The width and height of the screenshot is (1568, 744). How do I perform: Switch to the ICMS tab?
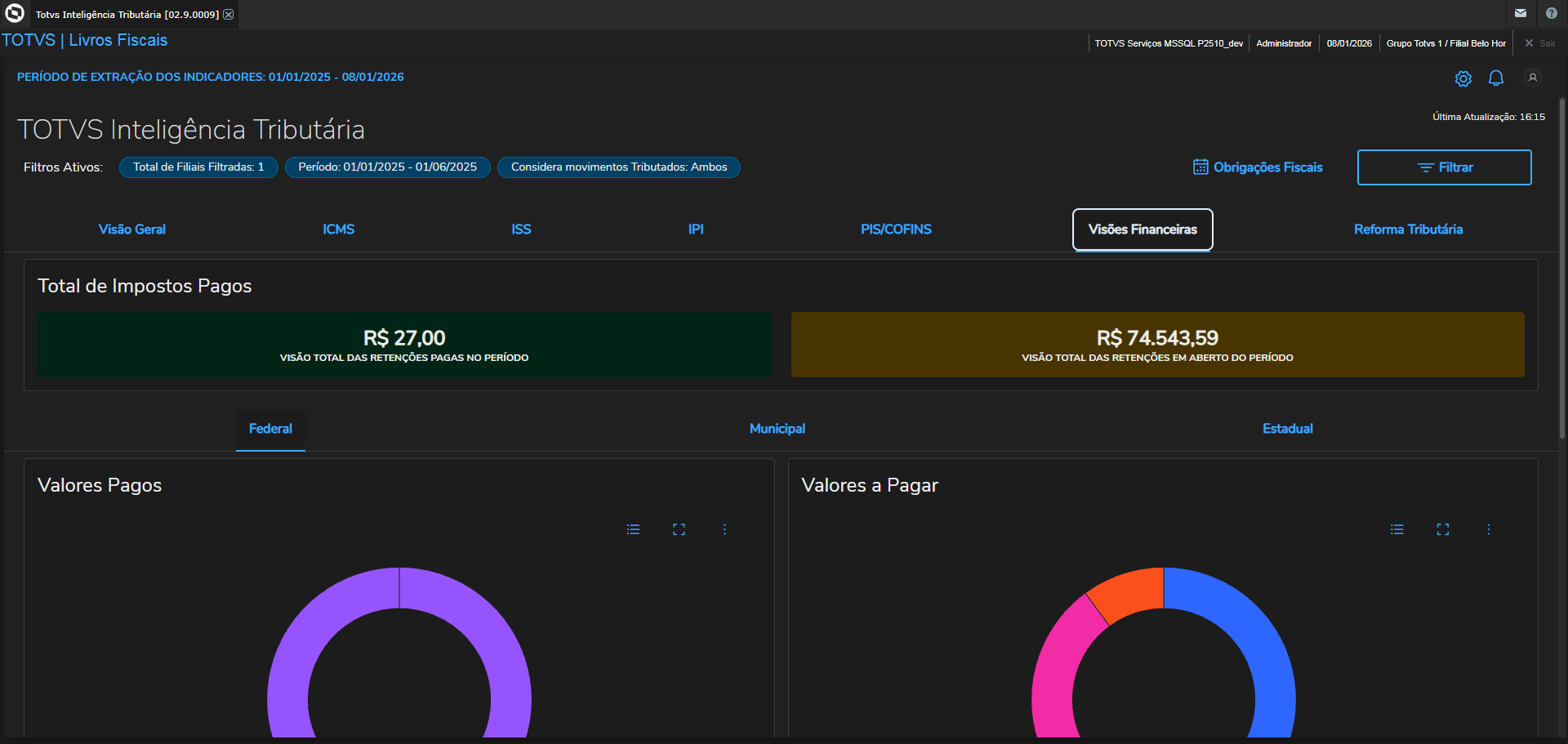pos(338,229)
